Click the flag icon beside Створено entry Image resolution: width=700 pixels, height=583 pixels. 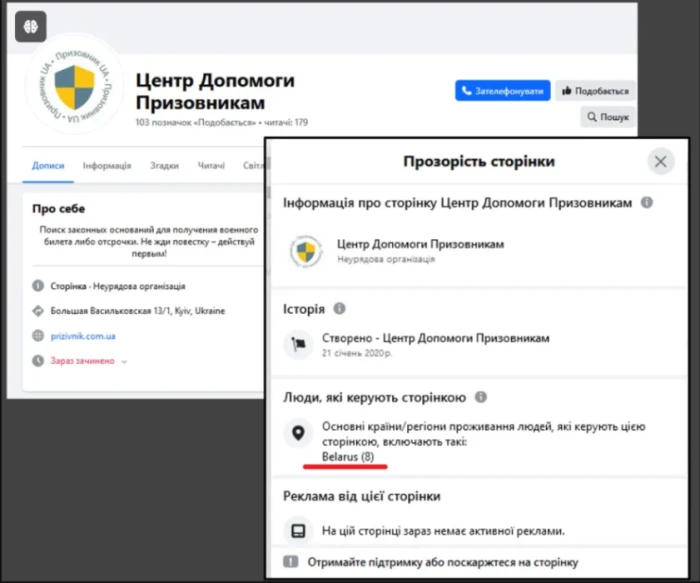[x=298, y=345]
